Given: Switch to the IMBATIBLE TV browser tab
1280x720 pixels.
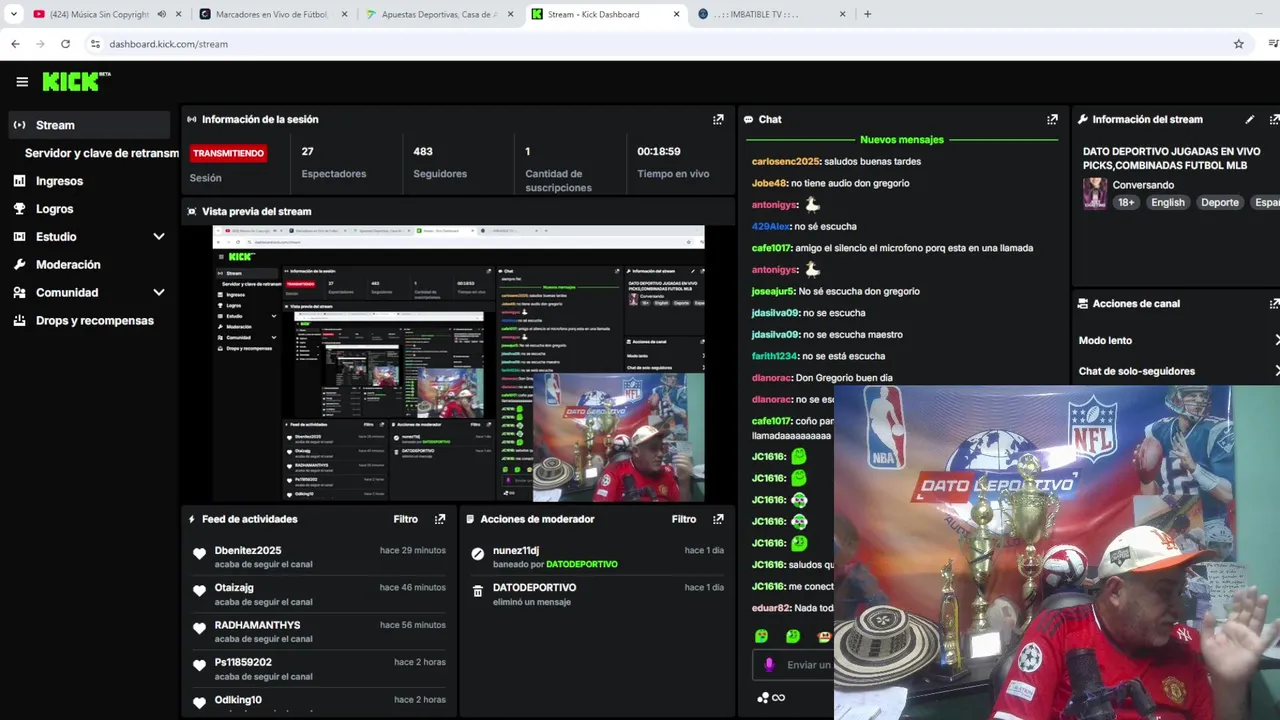Looking at the screenshot, I should coord(770,14).
